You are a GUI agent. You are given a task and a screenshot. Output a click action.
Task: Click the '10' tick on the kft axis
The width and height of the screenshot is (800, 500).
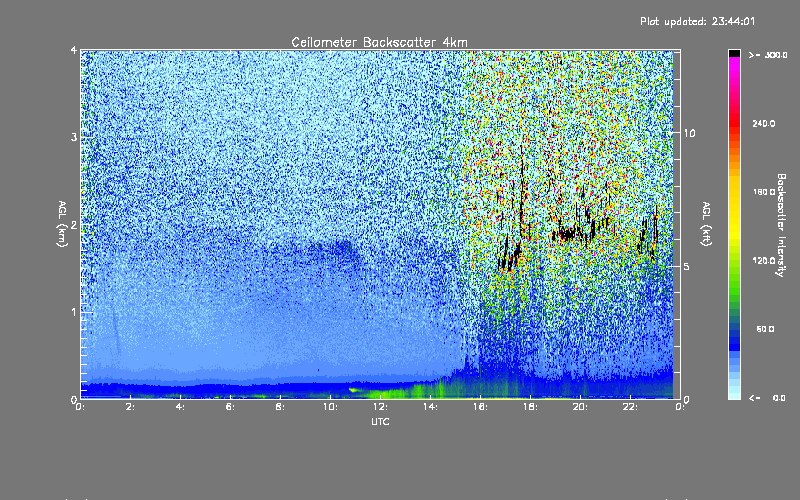coord(689,133)
